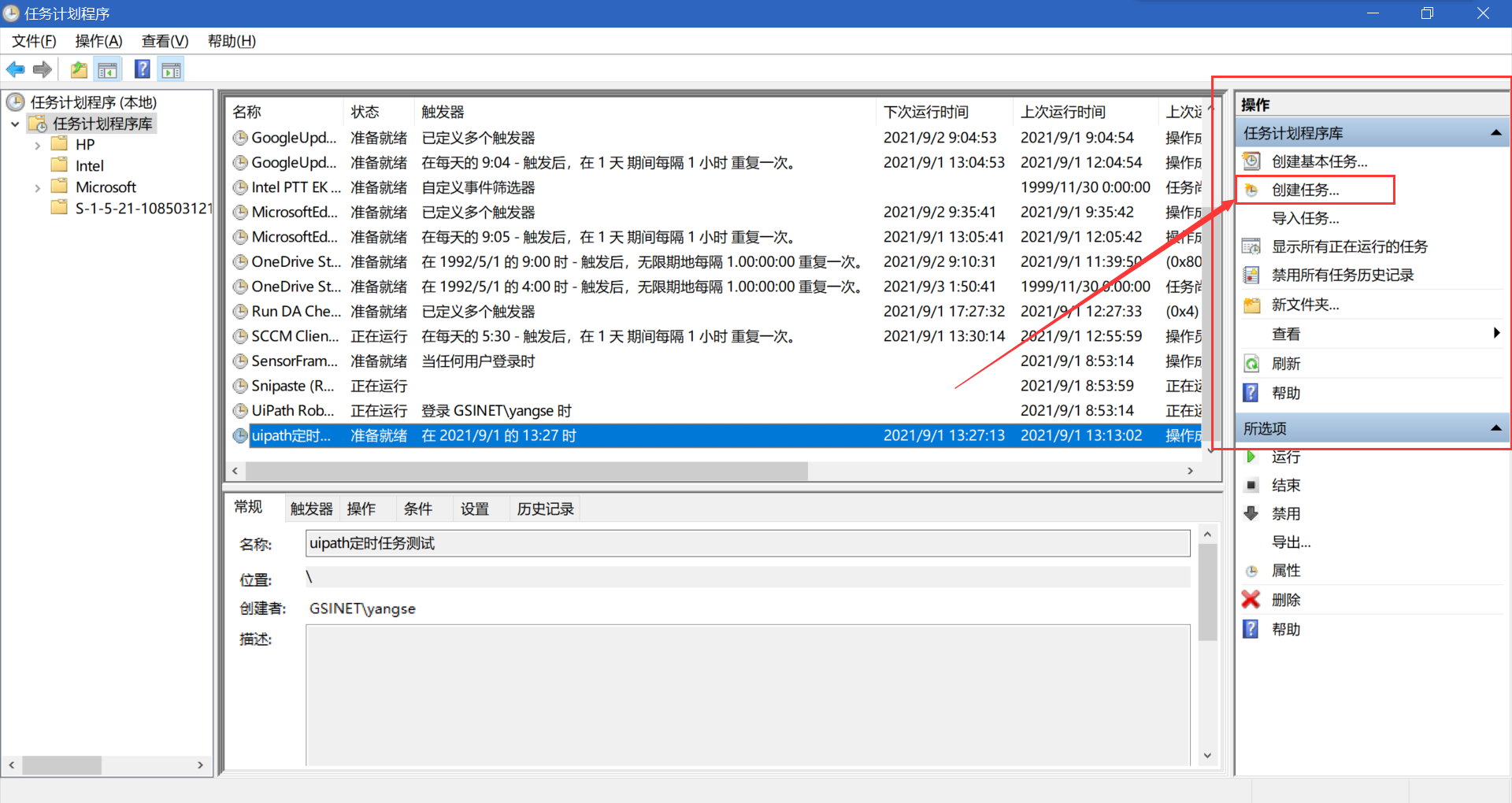Toggle the action pane visibility toolbar icon
Viewport: 1512px width, 803px height.
(171, 68)
